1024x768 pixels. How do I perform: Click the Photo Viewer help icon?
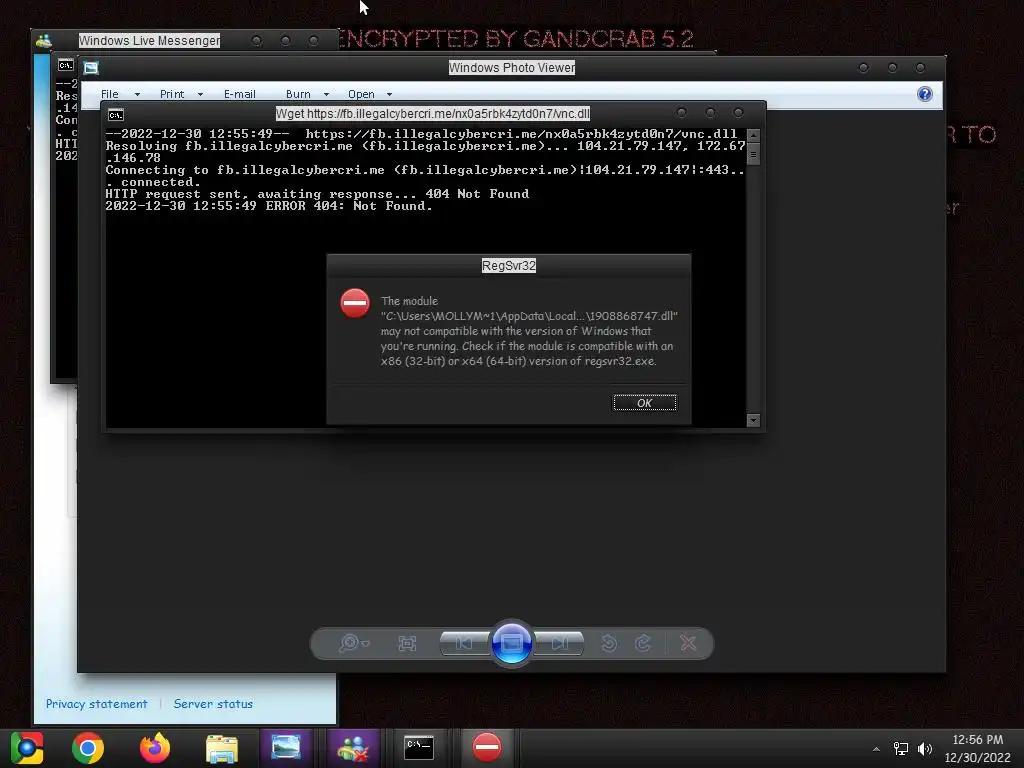point(925,94)
